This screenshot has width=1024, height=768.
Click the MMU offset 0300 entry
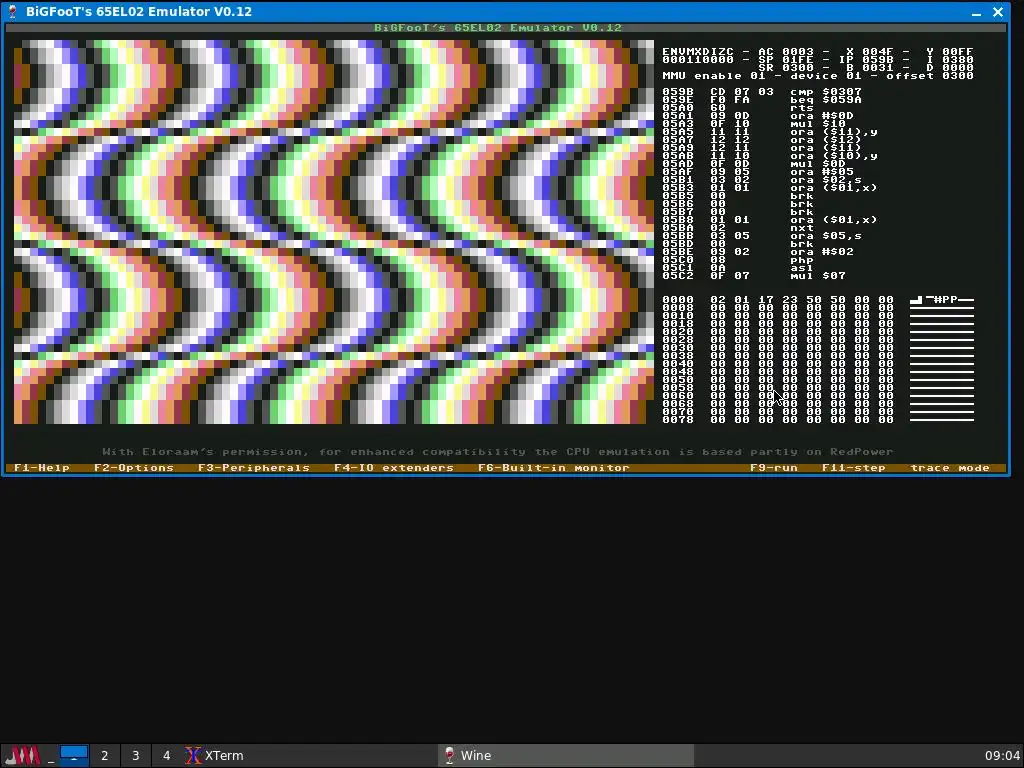coord(929,76)
